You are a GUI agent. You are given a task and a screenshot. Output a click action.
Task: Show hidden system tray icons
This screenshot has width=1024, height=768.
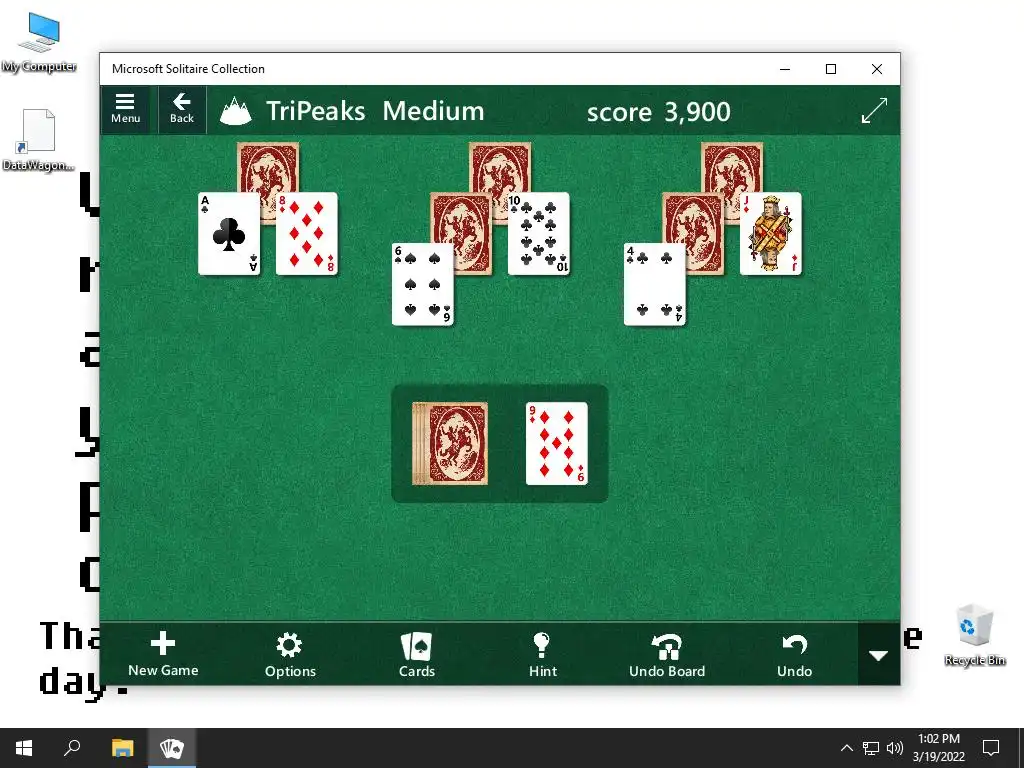(846, 748)
